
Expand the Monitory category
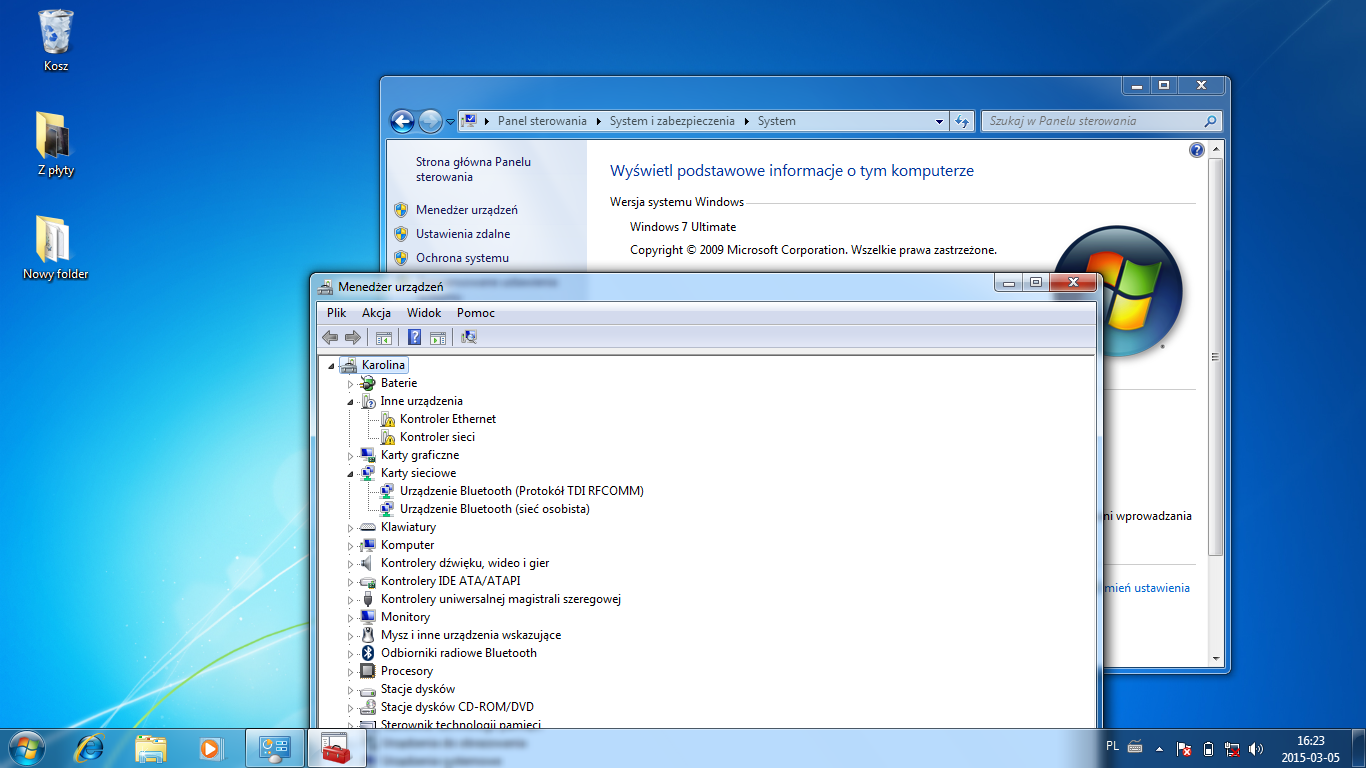[351, 617]
